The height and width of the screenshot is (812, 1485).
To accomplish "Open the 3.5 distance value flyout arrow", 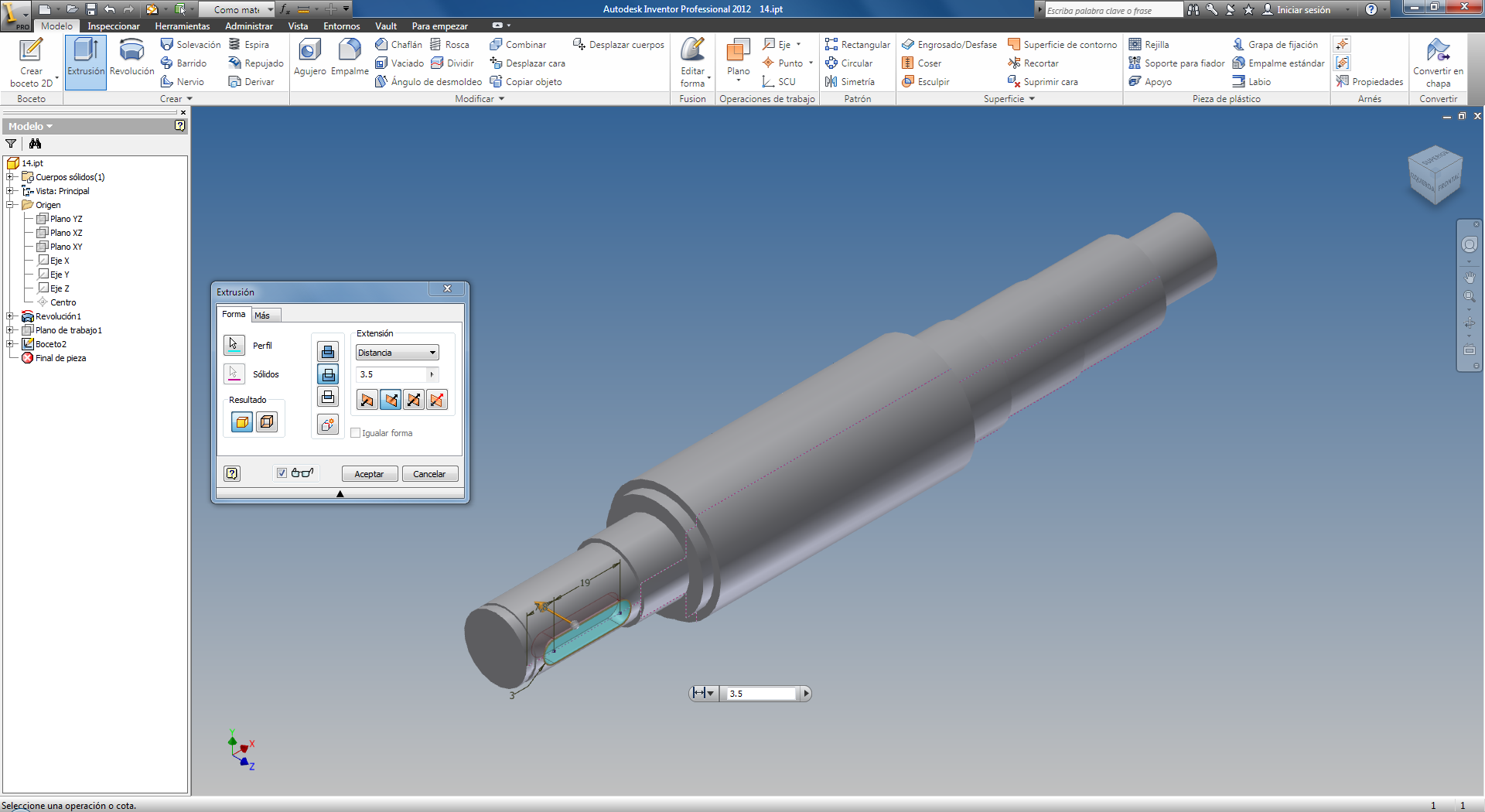I will 432,374.
